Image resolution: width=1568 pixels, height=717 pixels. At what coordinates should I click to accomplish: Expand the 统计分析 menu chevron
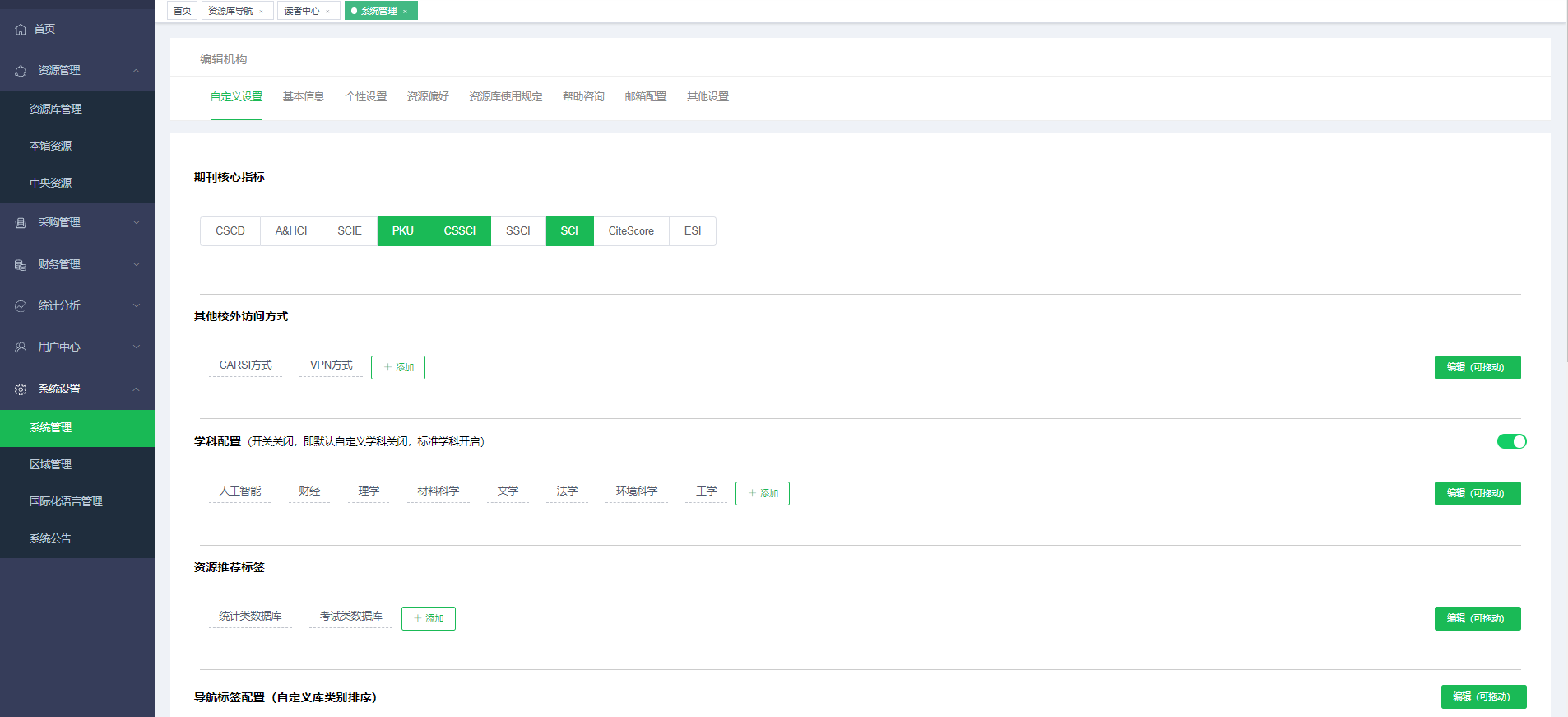pos(137,305)
